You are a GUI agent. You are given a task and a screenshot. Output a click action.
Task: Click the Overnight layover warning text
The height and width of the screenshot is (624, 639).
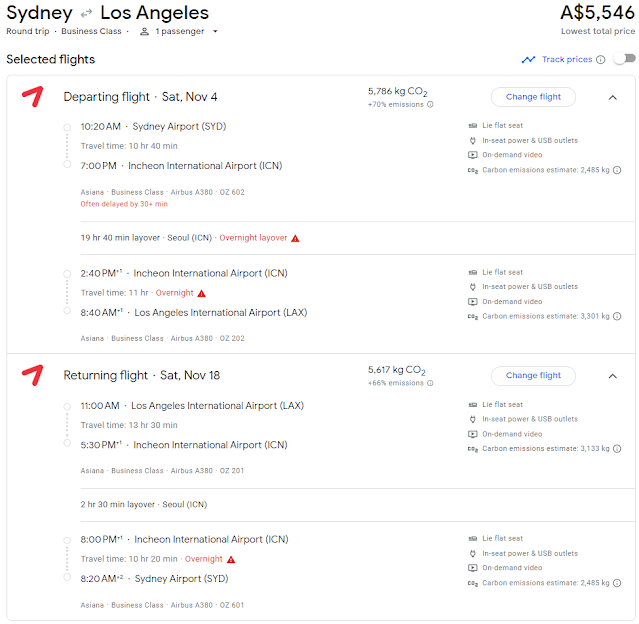253,238
